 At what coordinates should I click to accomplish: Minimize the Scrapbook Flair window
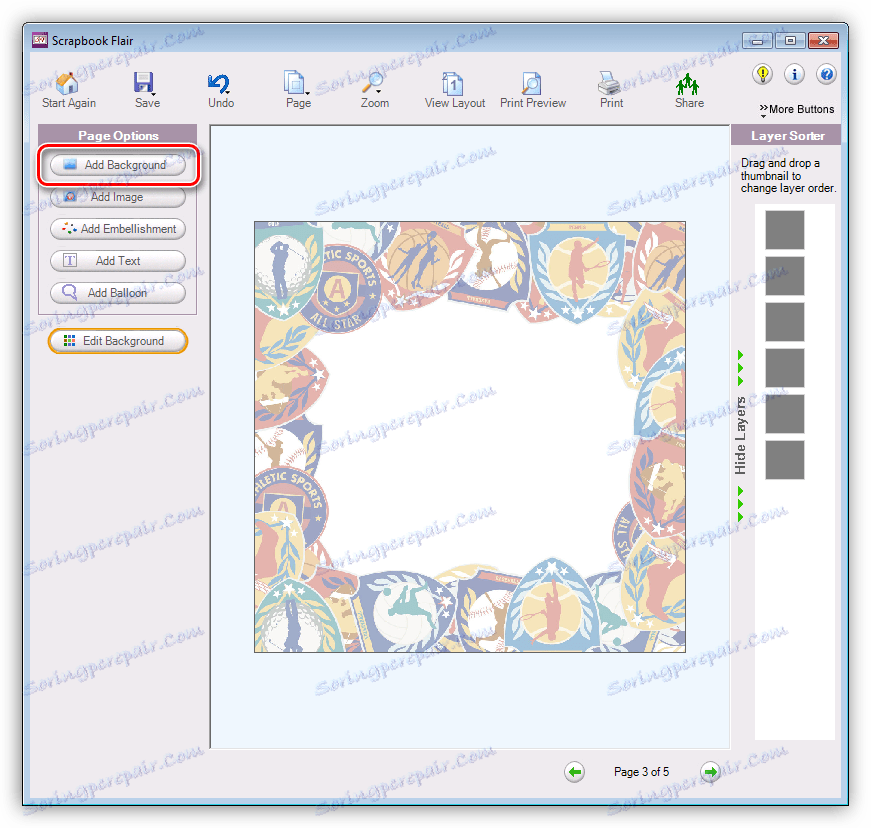pyautogui.click(x=758, y=41)
